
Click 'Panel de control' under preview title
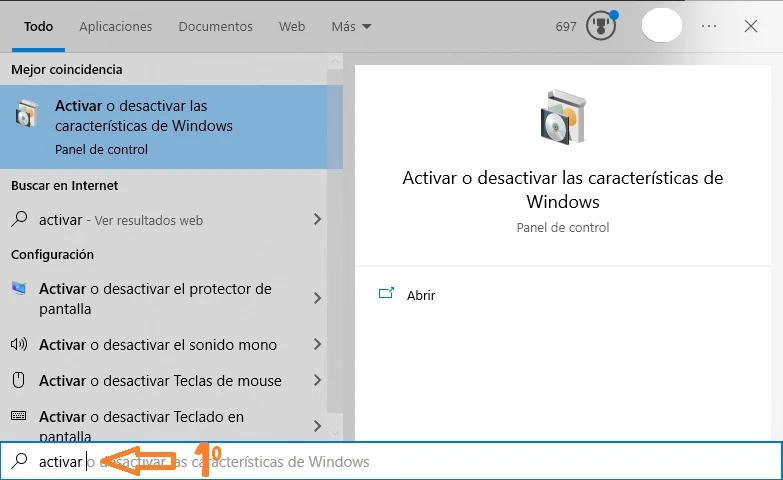tap(563, 228)
